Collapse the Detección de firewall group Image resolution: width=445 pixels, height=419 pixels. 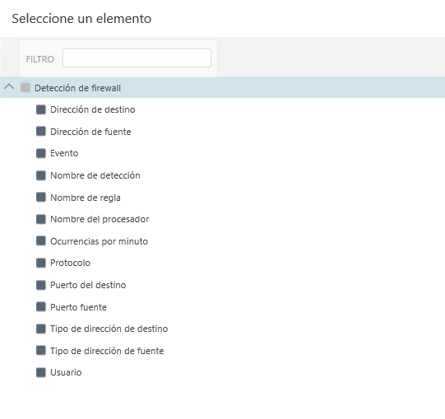coord(9,87)
